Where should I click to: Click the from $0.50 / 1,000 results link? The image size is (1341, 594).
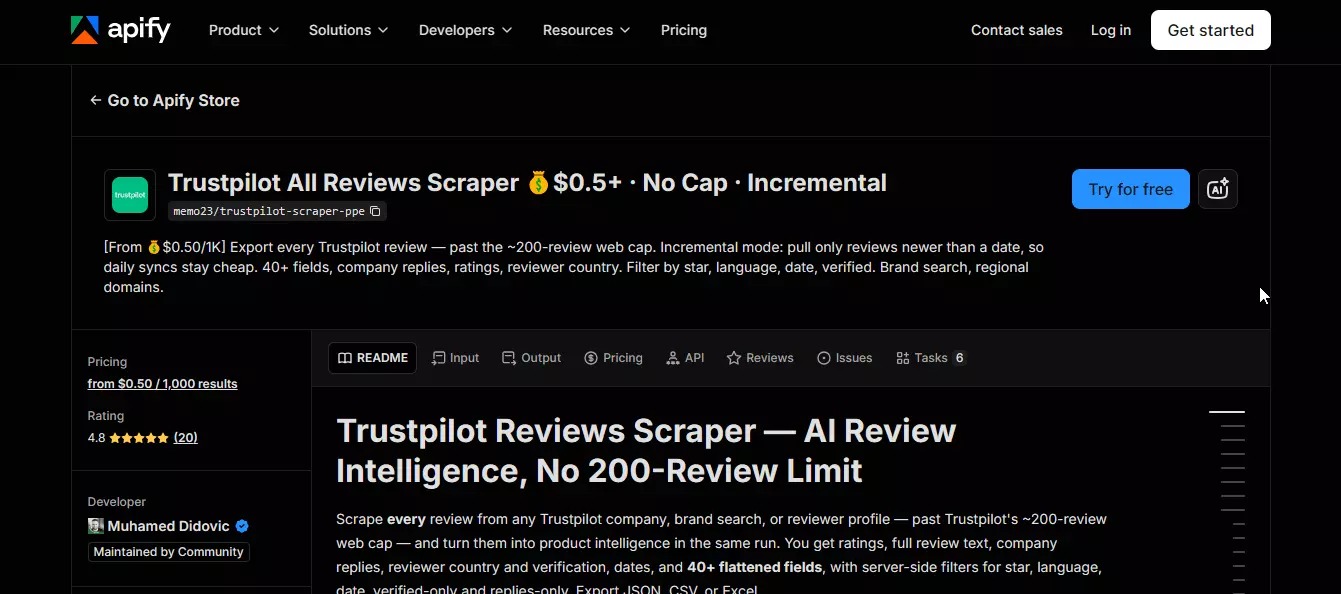click(163, 384)
